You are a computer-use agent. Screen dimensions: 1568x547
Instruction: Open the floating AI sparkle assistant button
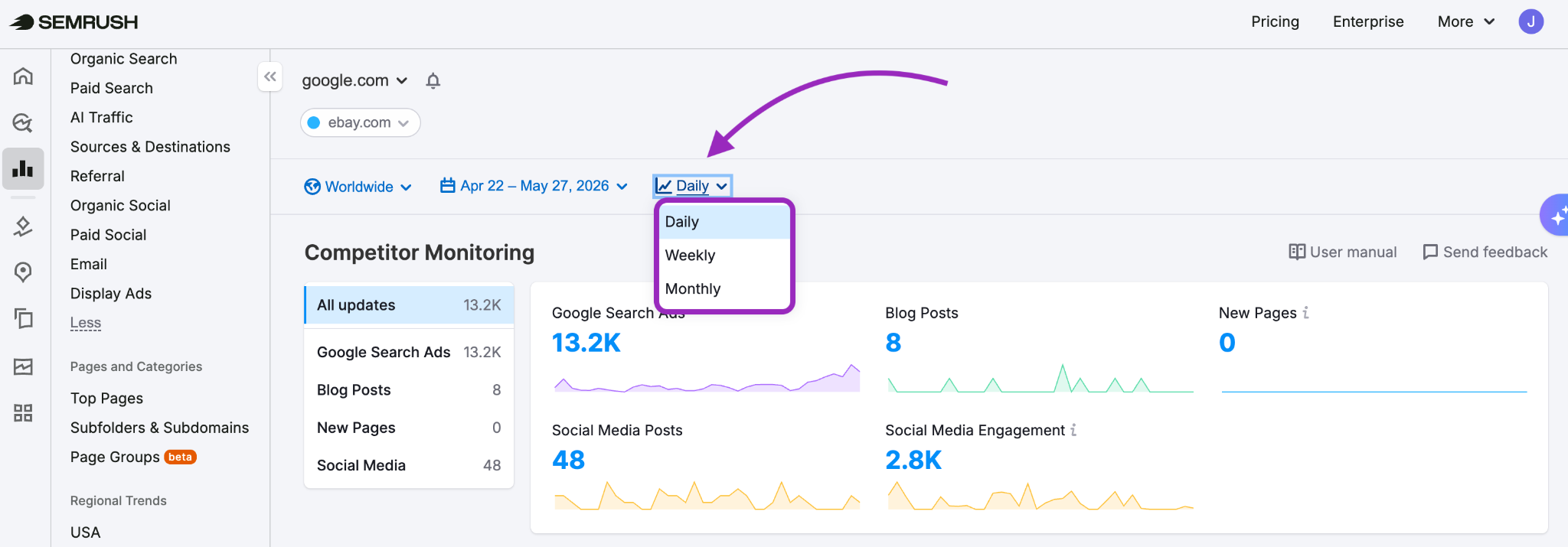(1556, 216)
